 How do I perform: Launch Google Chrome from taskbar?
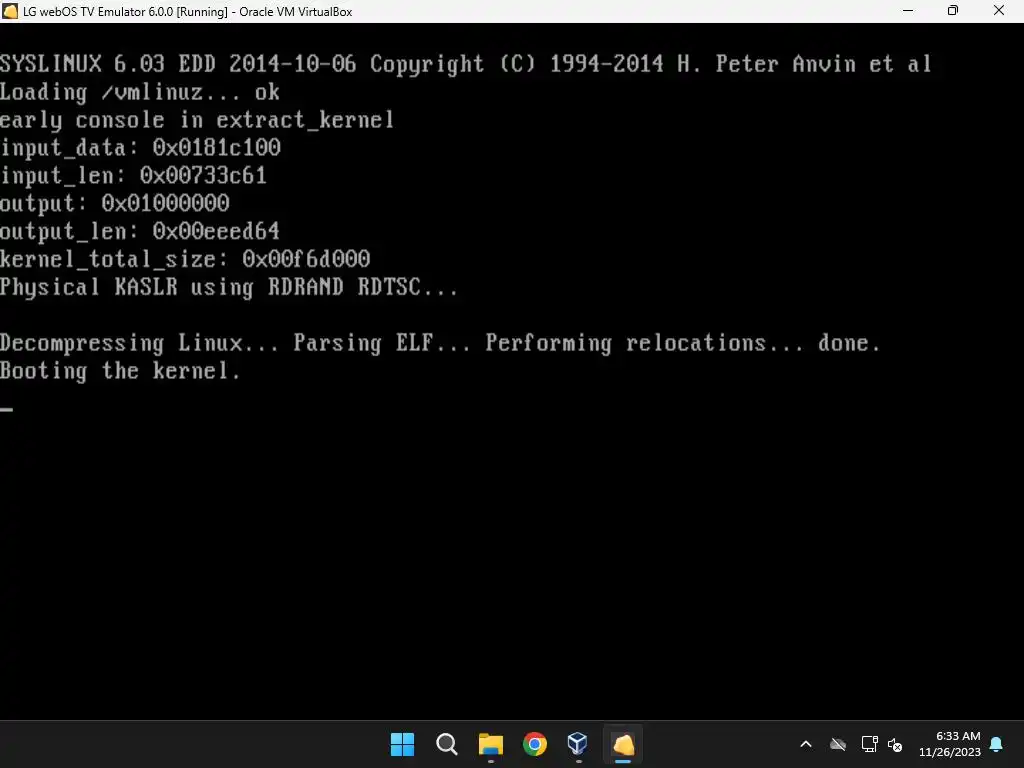pos(535,744)
